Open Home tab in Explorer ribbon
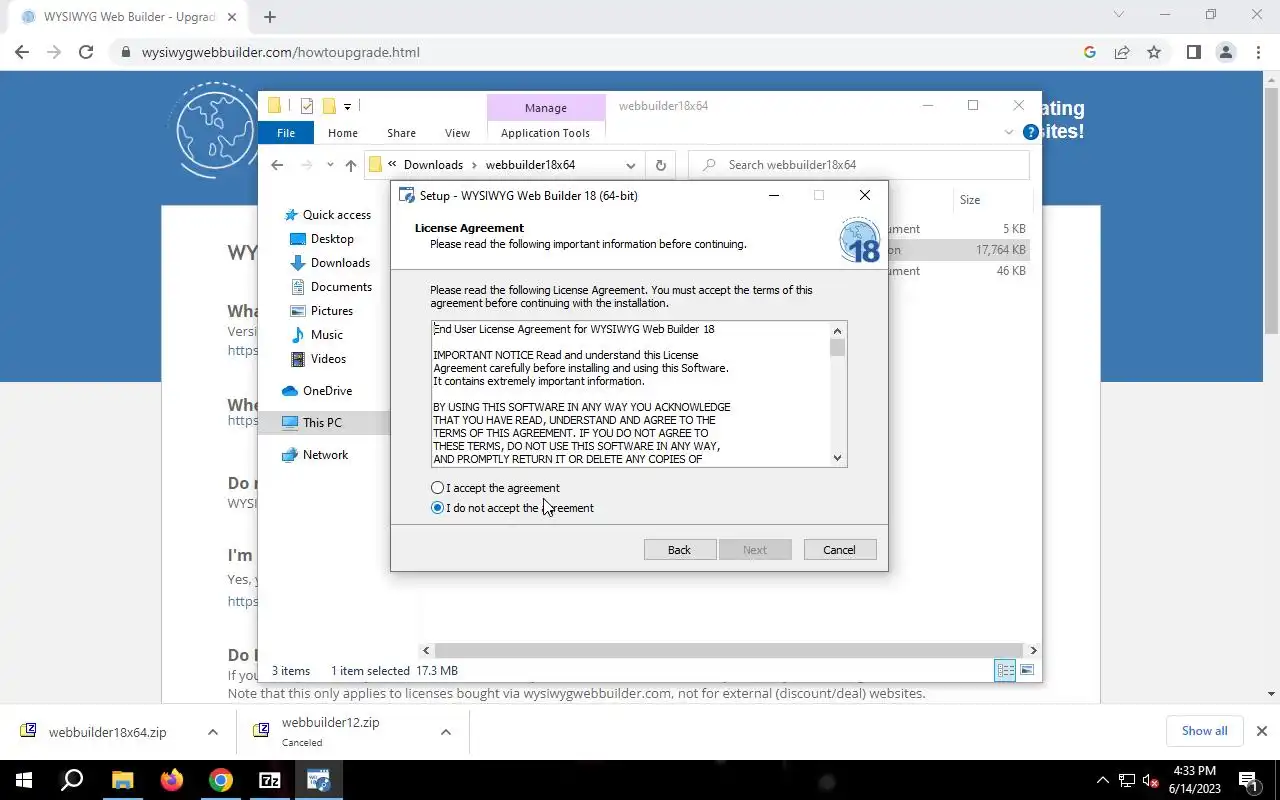Viewport: 1280px width, 800px height. point(343,133)
